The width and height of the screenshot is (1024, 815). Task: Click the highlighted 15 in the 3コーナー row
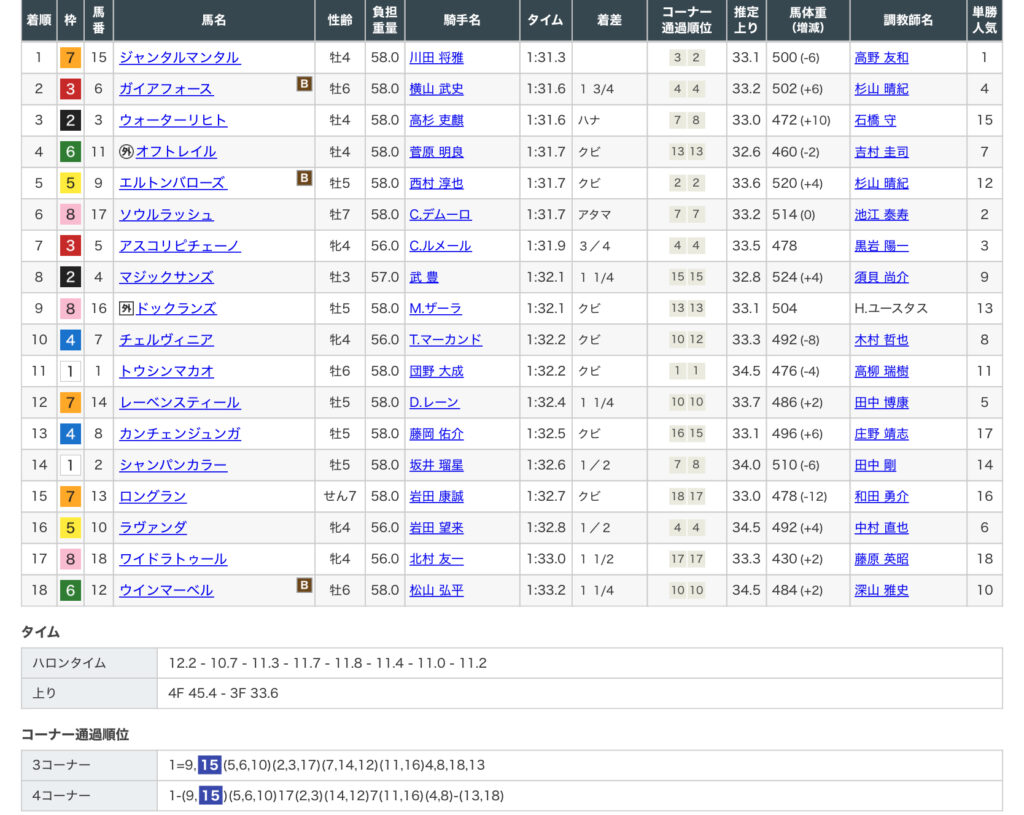(209, 765)
